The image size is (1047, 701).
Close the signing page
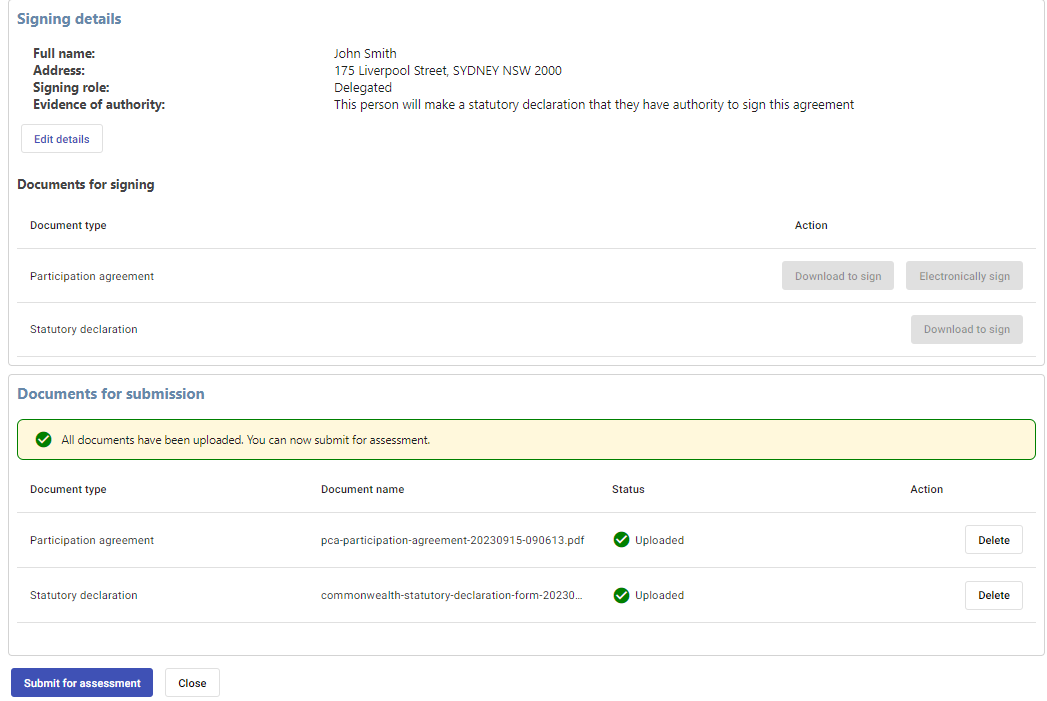coord(192,683)
